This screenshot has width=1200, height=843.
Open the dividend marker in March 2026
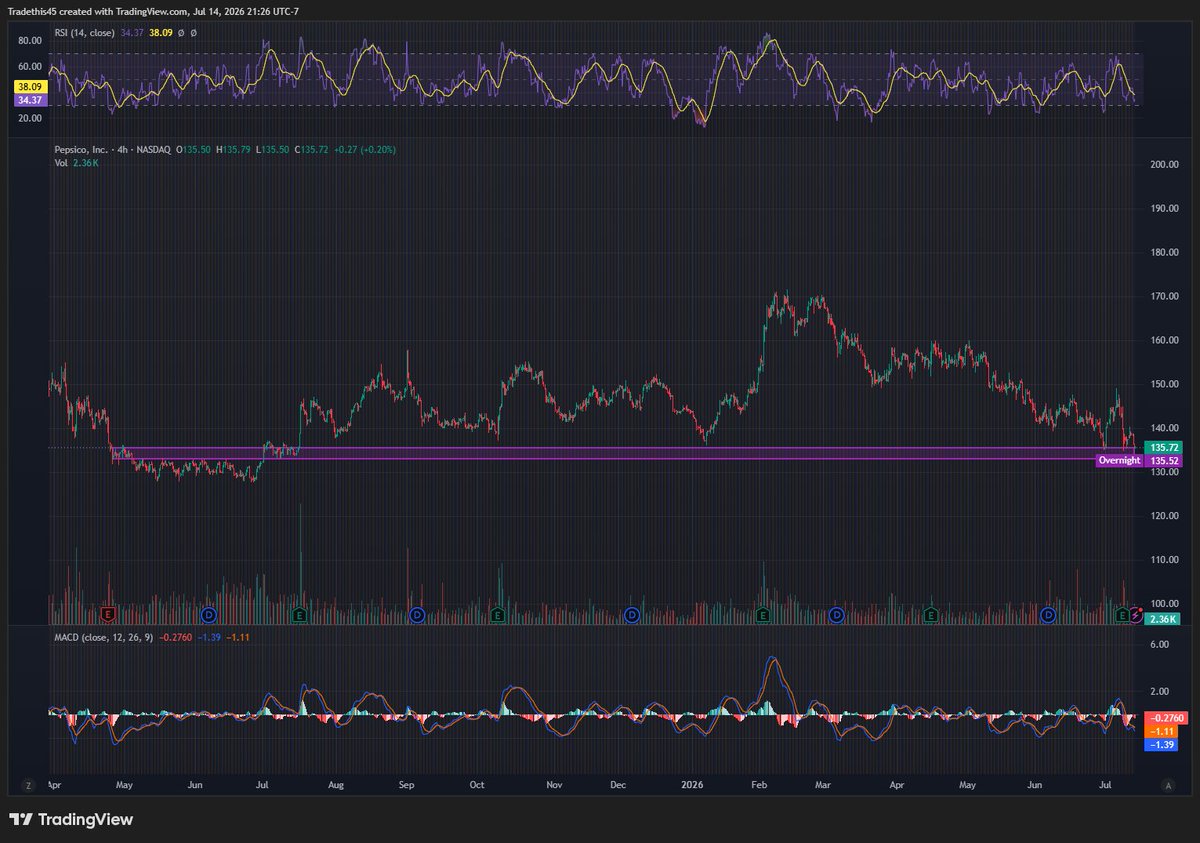[x=836, y=613]
